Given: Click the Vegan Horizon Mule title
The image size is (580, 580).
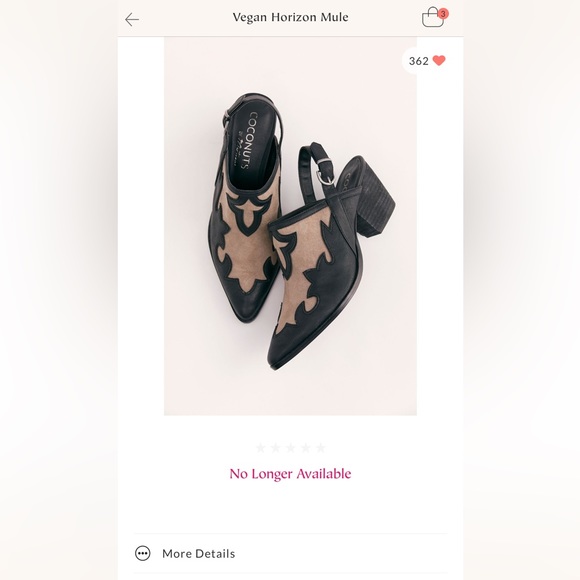Looking at the screenshot, I should point(290,17).
